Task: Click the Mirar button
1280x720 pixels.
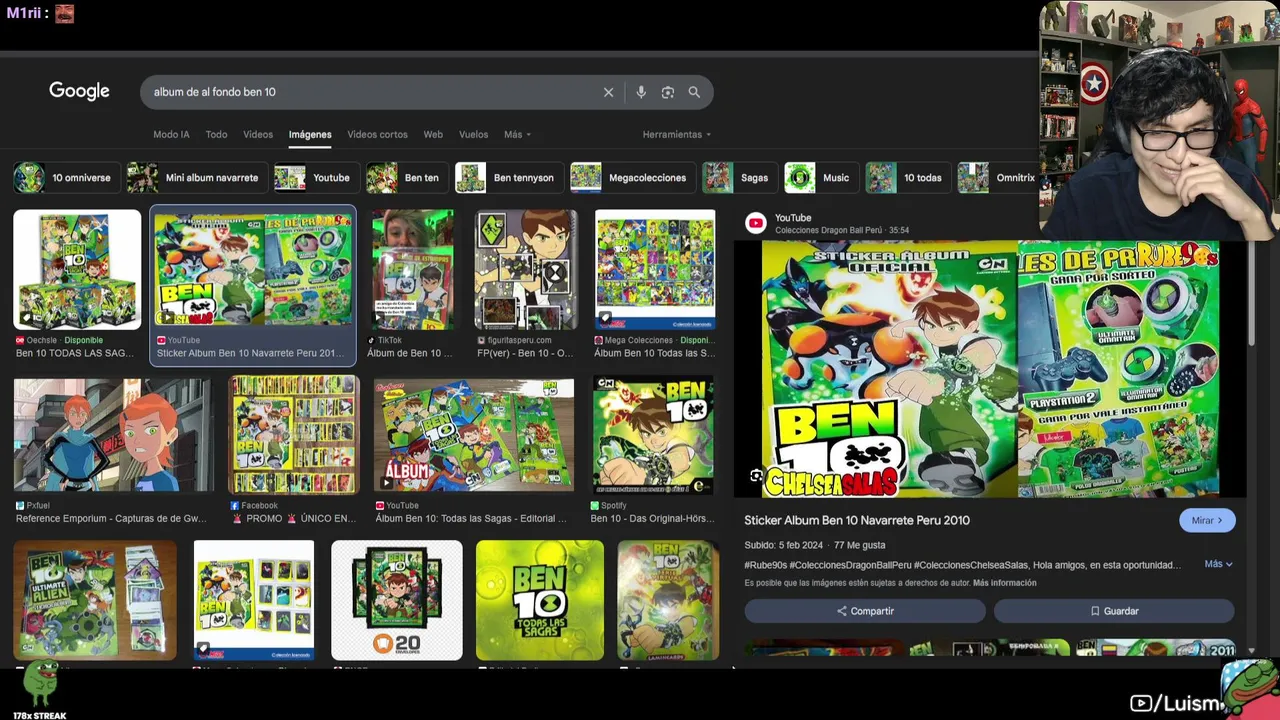Action: pos(1207,520)
